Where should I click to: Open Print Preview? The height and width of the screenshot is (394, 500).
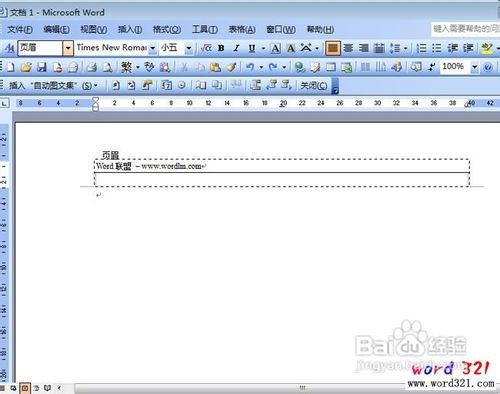point(107,67)
